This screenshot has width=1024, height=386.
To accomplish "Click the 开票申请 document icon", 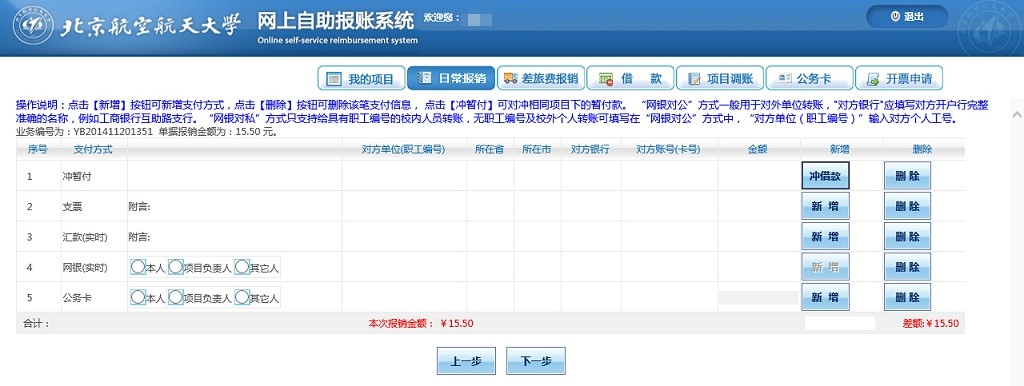I will [872, 80].
